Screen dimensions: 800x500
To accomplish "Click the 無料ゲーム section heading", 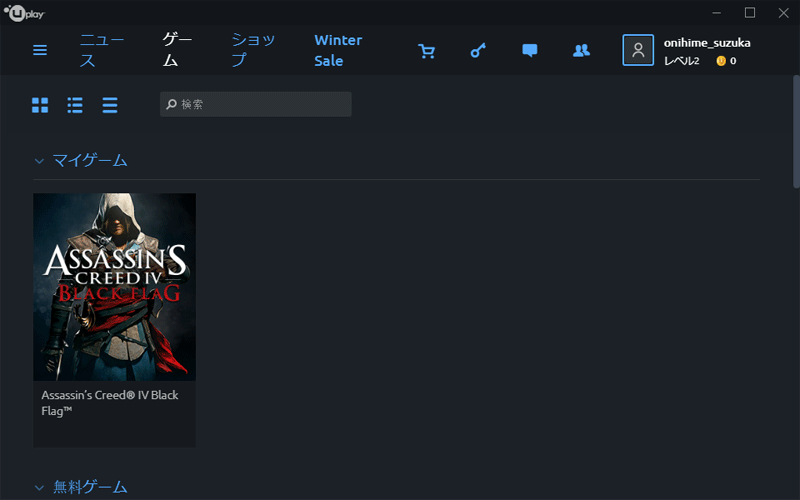I will pos(90,487).
